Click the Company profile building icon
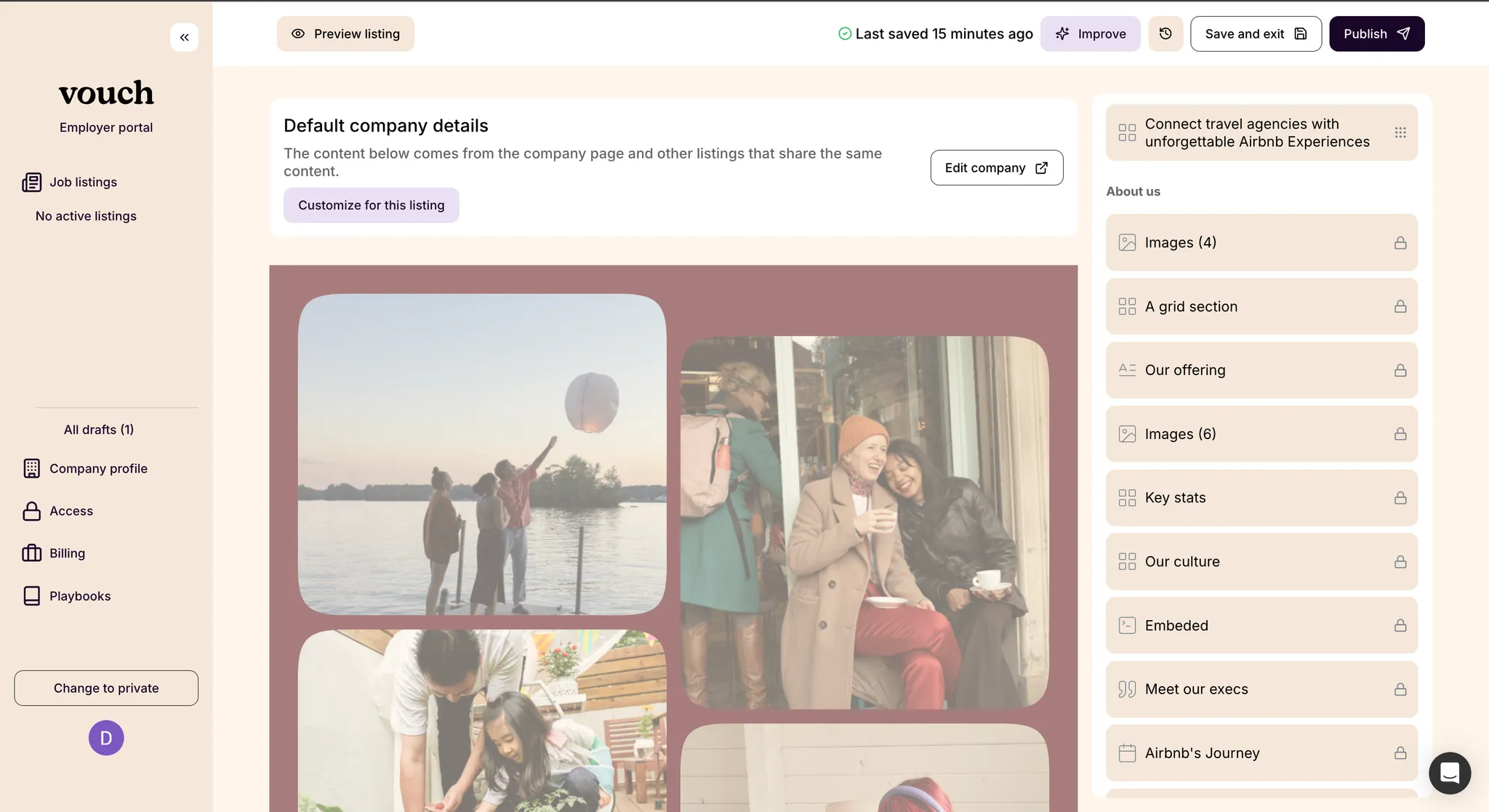Screen dimensions: 1489x812 [32, 469]
